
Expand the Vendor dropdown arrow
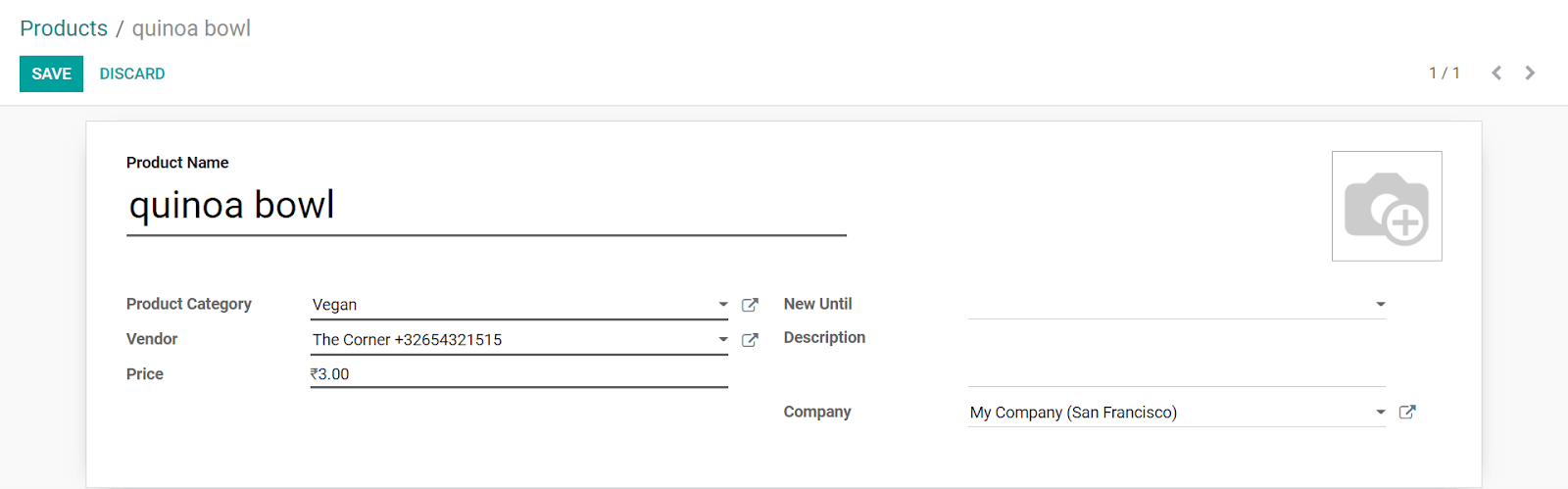(x=723, y=340)
